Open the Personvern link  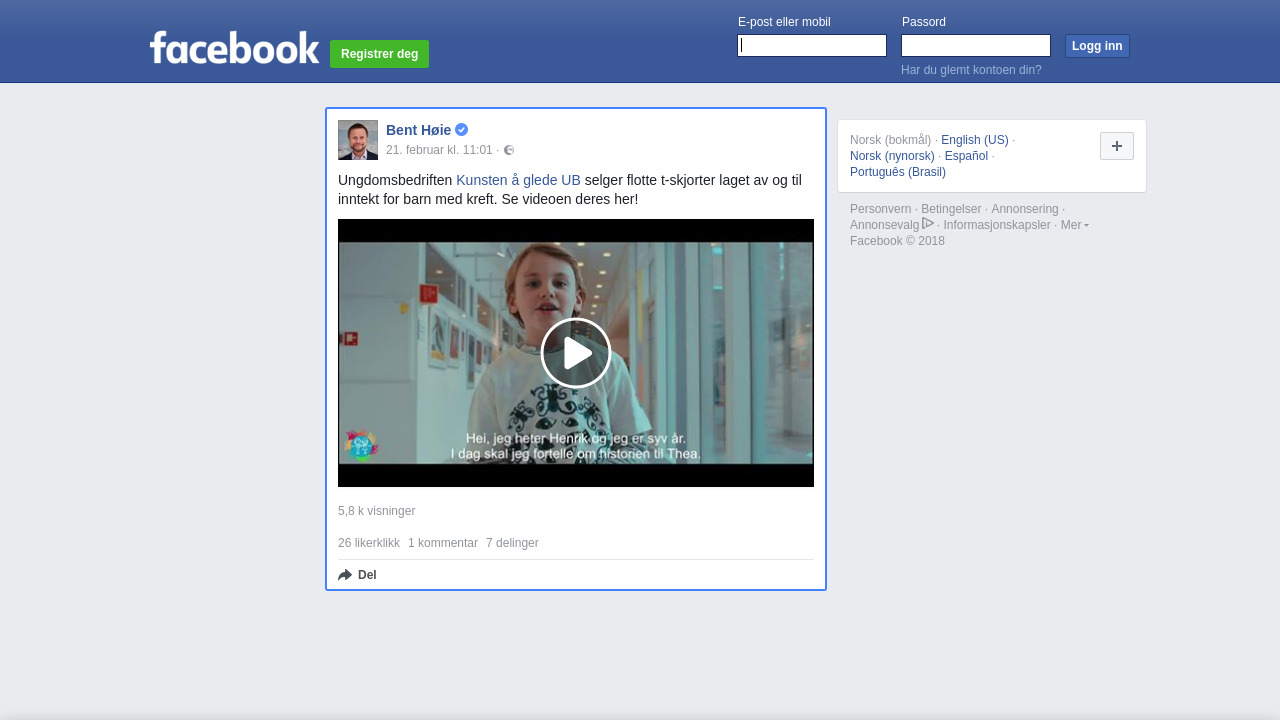pos(881,209)
